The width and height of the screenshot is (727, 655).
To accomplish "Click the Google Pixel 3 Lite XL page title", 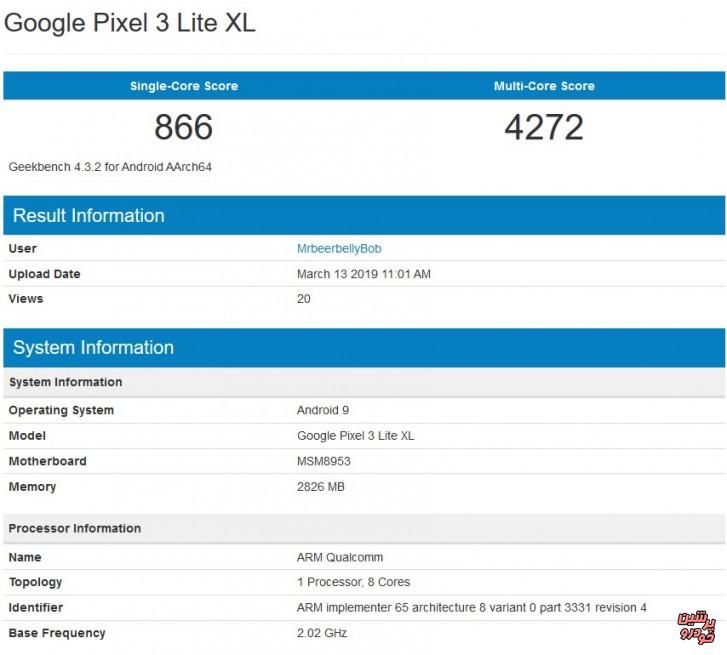I will point(130,23).
